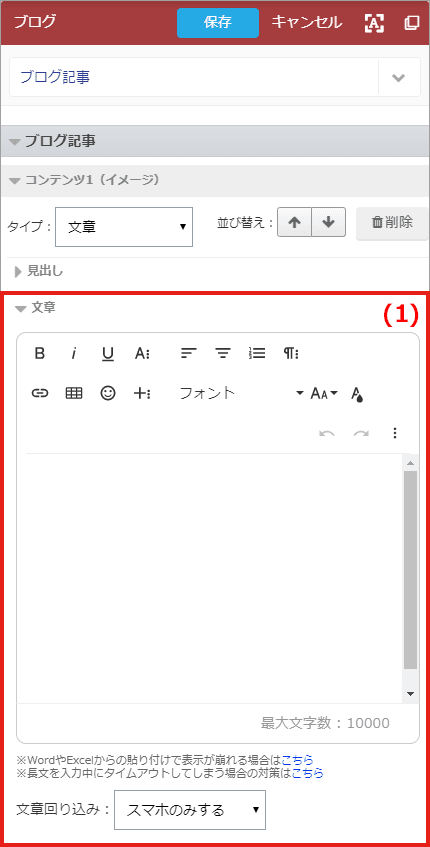
Task: Apply italic formatting
Action: point(74,353)
